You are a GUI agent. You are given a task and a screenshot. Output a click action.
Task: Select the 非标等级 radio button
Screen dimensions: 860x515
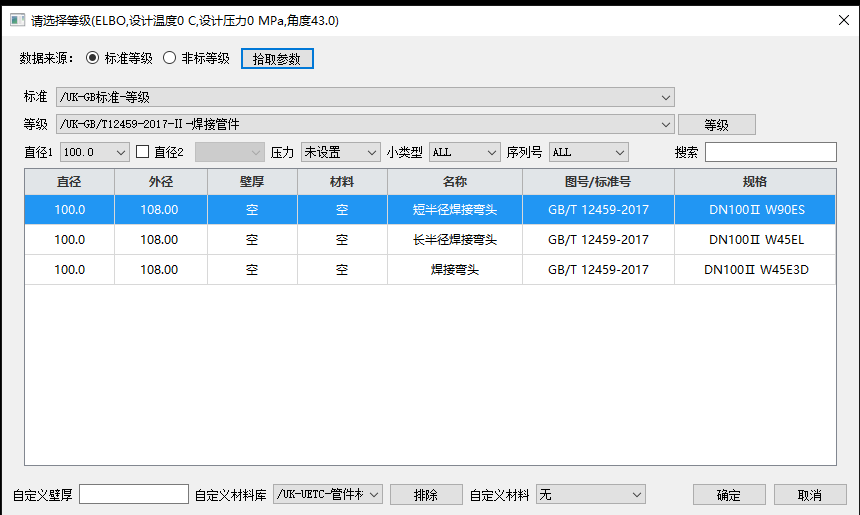[170, 58]
